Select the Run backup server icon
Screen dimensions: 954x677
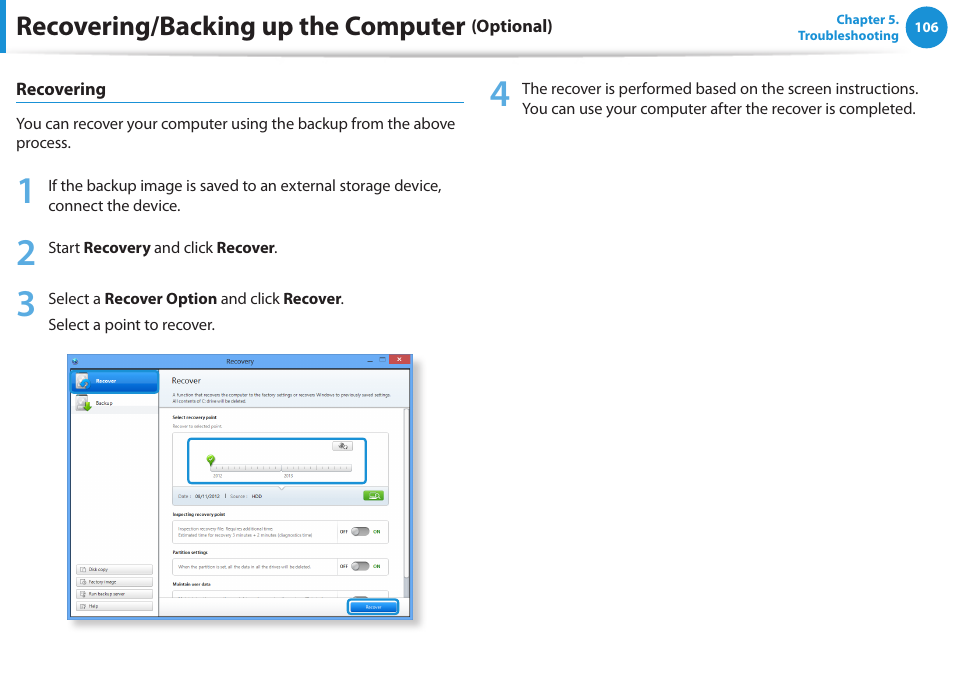click(82, 594)
